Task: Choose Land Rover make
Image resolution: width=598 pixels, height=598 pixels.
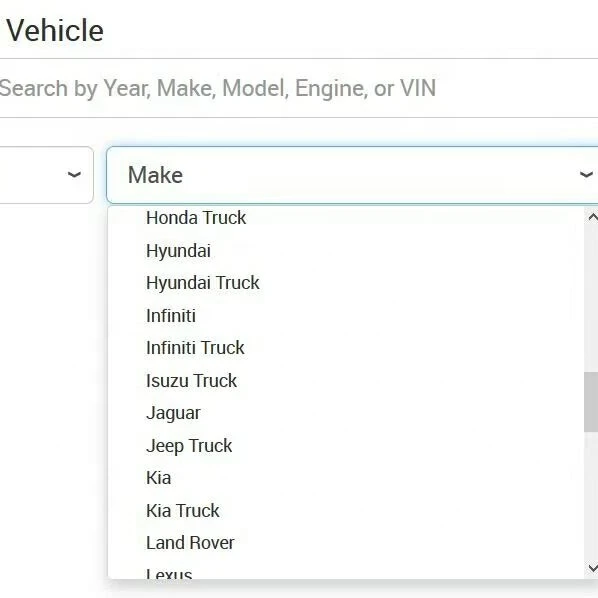Action: pyautogui.click(x=346, y=543)
